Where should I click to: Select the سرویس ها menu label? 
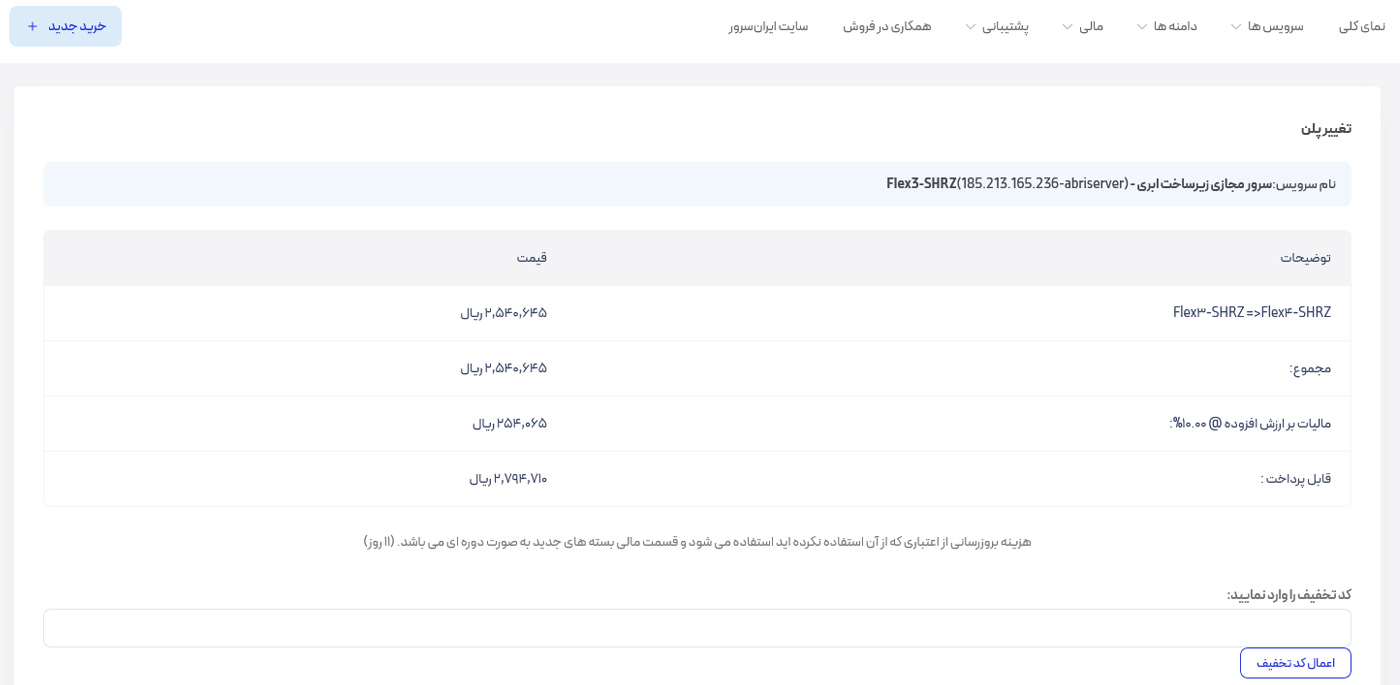click(1275, 26)
